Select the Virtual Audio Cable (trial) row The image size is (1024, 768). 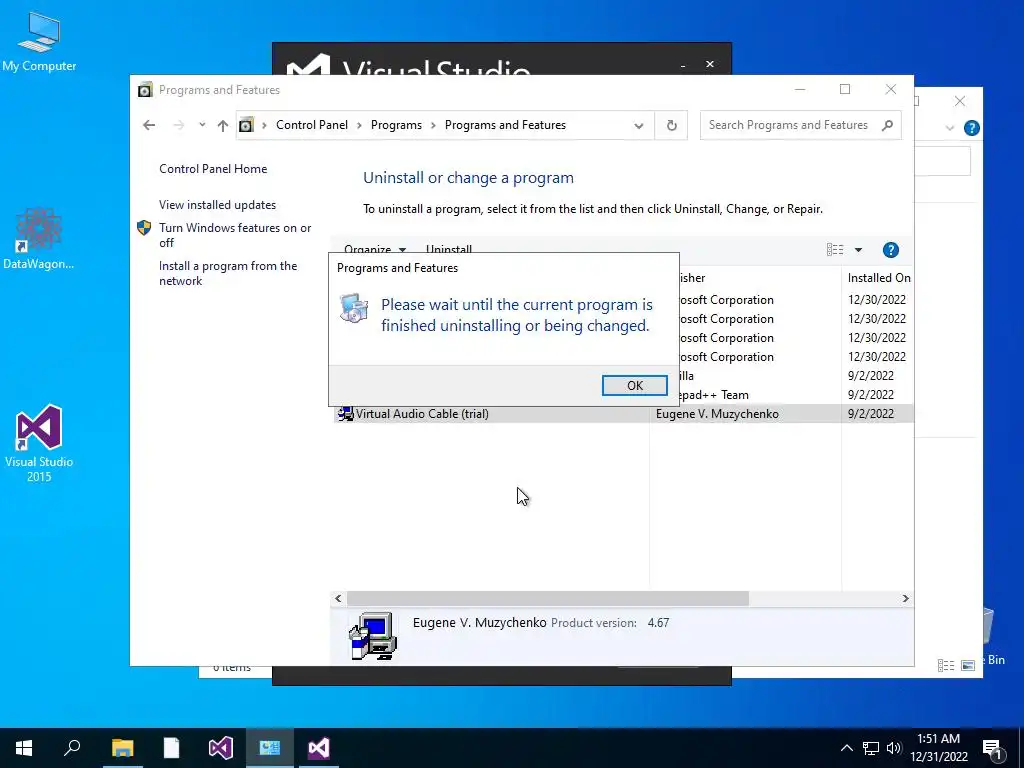[623, 413]
